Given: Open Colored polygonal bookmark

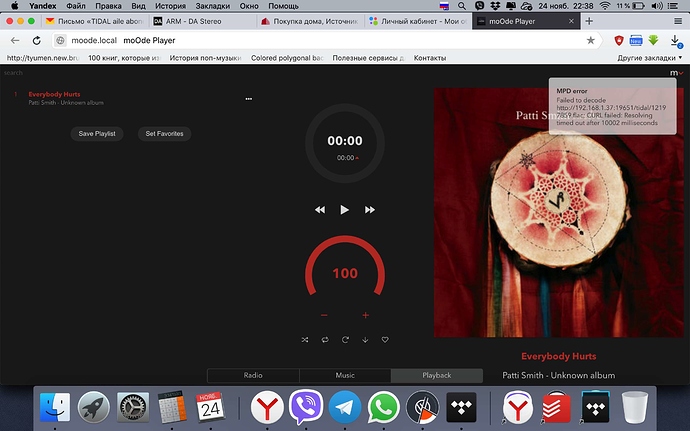Looking at the screenshot, I should coord(287,58).
